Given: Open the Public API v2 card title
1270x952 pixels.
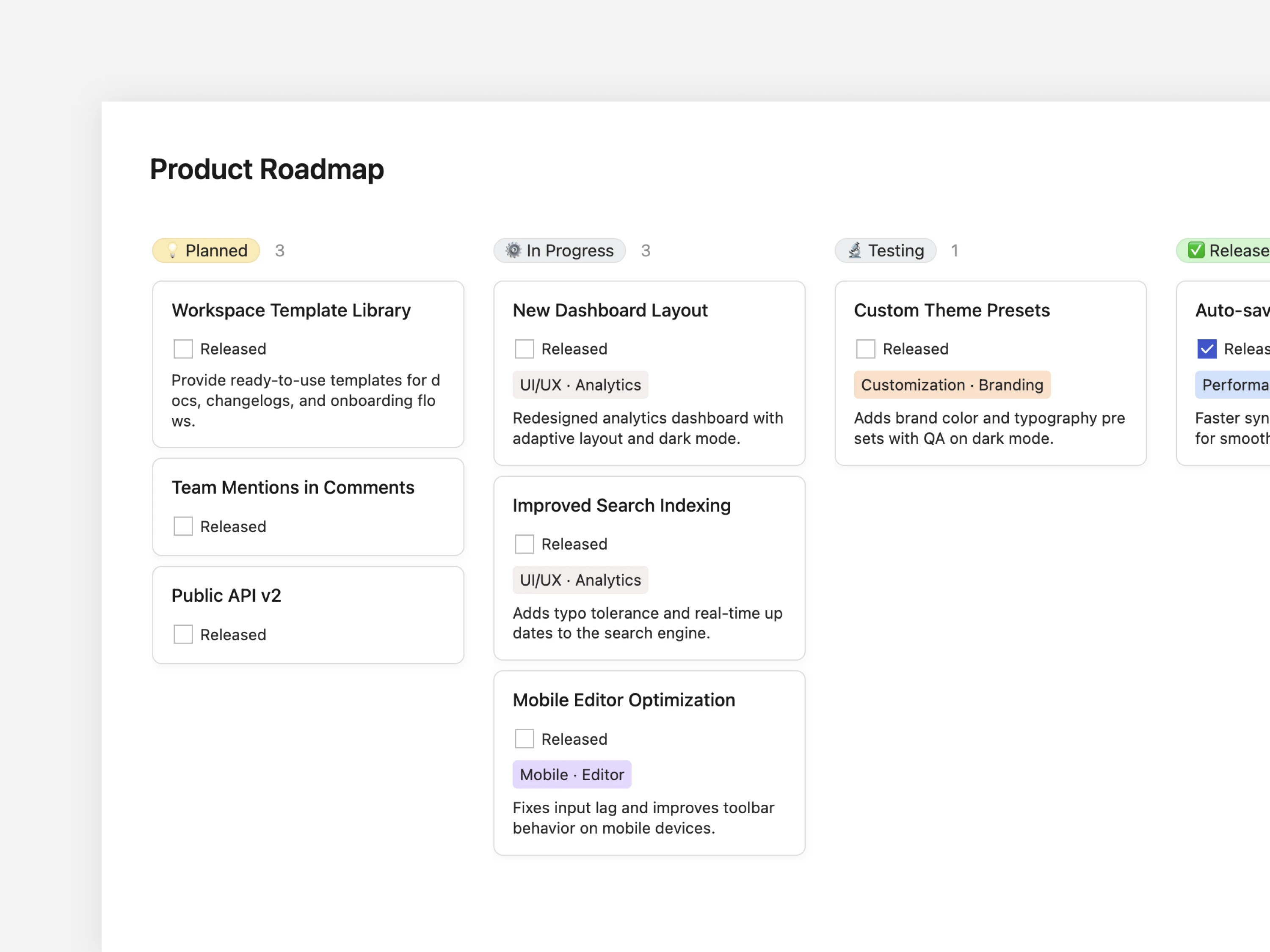Looking at the screenshot, I should pyautogui.click(x=226, y=596).
